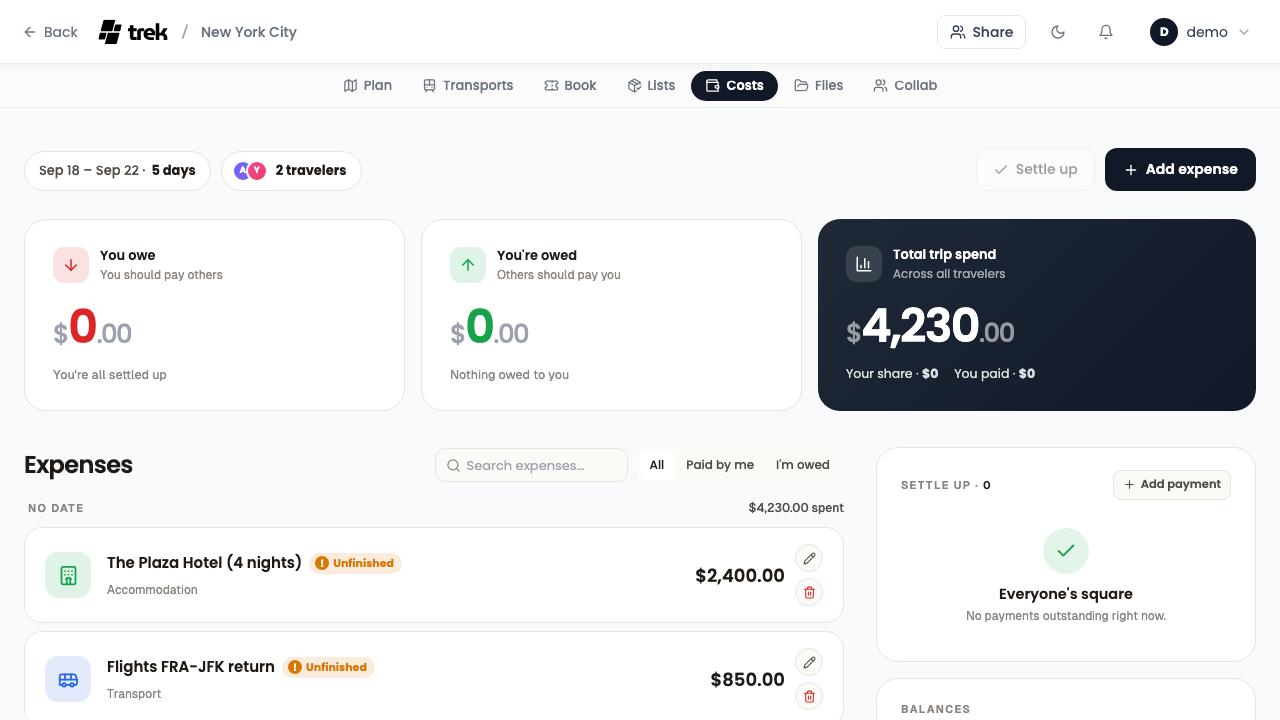This screenshot has width=1280, height=720.
Task: Click the Plaza Hotel accommodation icon
Action: [68, 575]
